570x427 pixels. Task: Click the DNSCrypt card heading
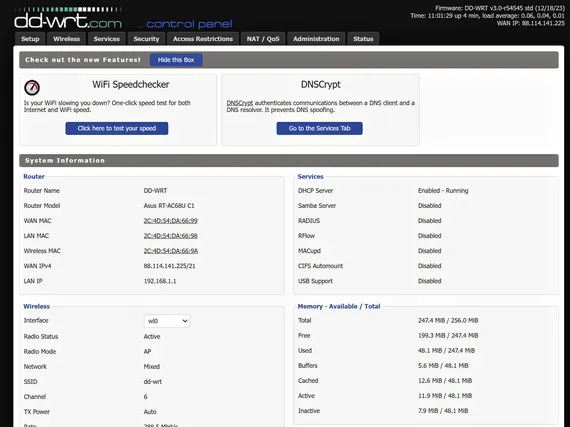321,85
